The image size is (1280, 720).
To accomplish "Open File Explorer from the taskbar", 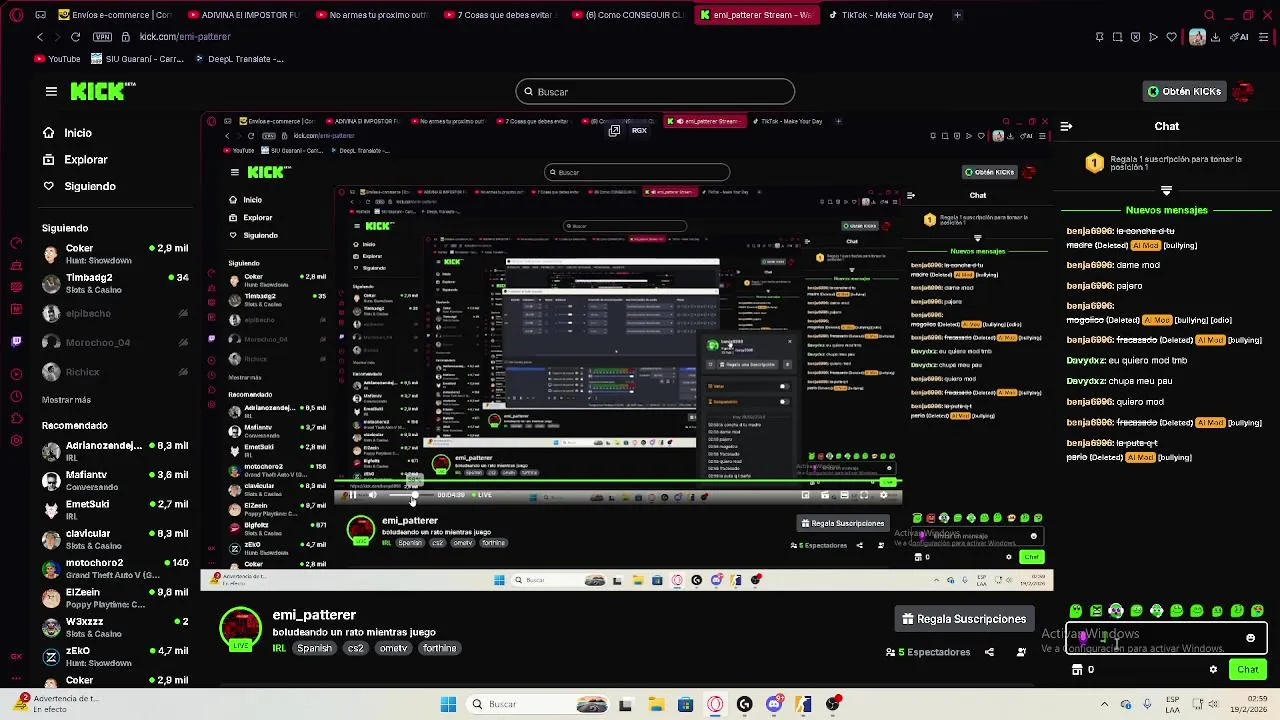I will pos(656,704).
